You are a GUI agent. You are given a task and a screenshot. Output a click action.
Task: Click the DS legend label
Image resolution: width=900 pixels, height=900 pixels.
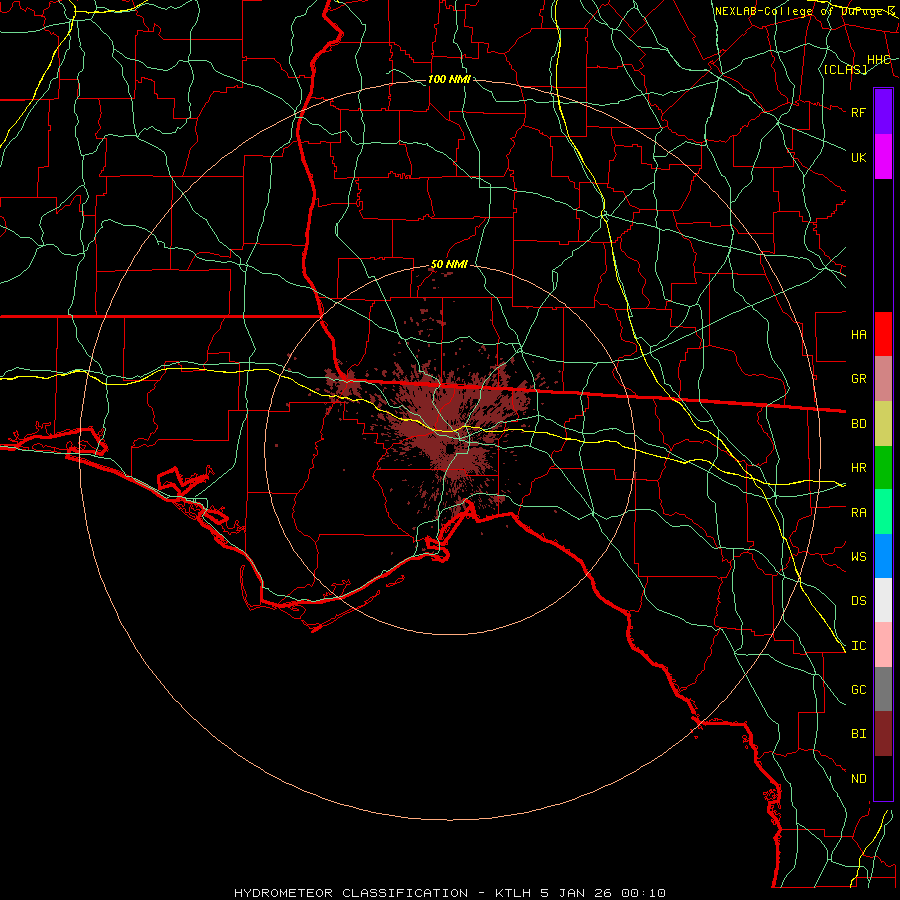click(859, 600)
